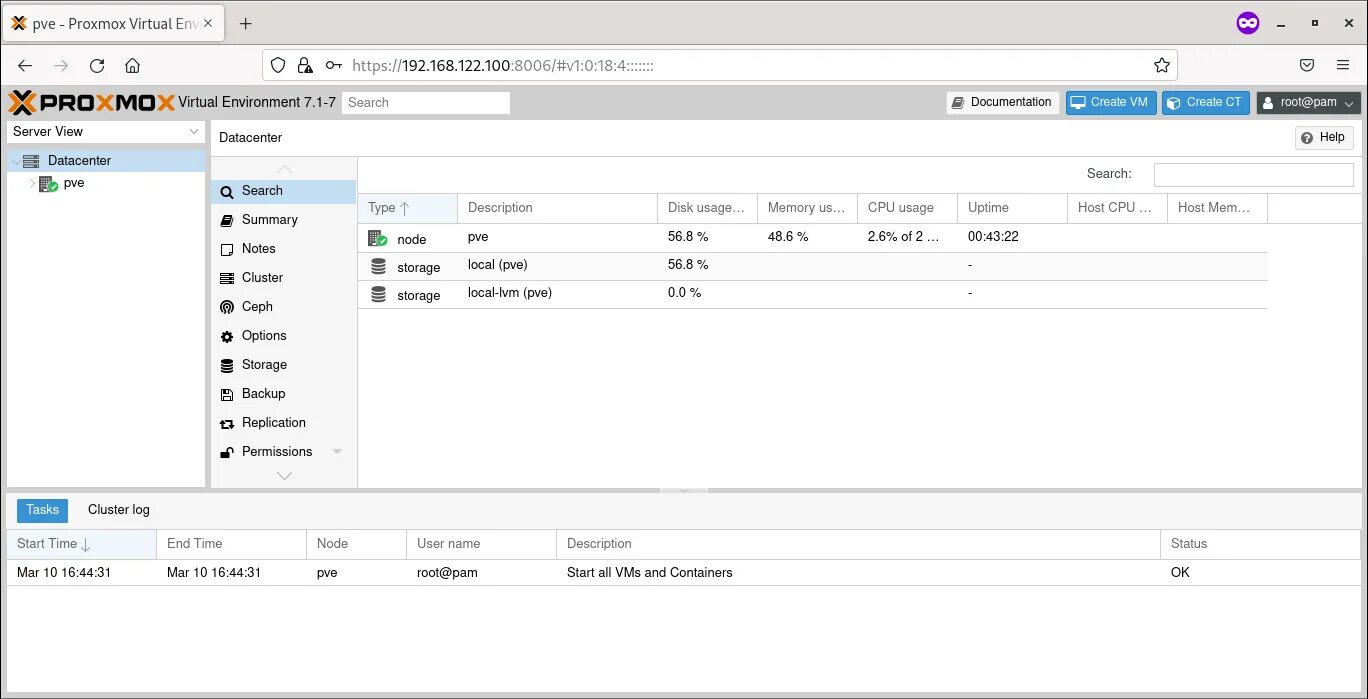Viewport: 1368px width, 699px height.
Task: Expand the Permissions submenu arrow
Action: pyautogui.click(x=337, y=452)
